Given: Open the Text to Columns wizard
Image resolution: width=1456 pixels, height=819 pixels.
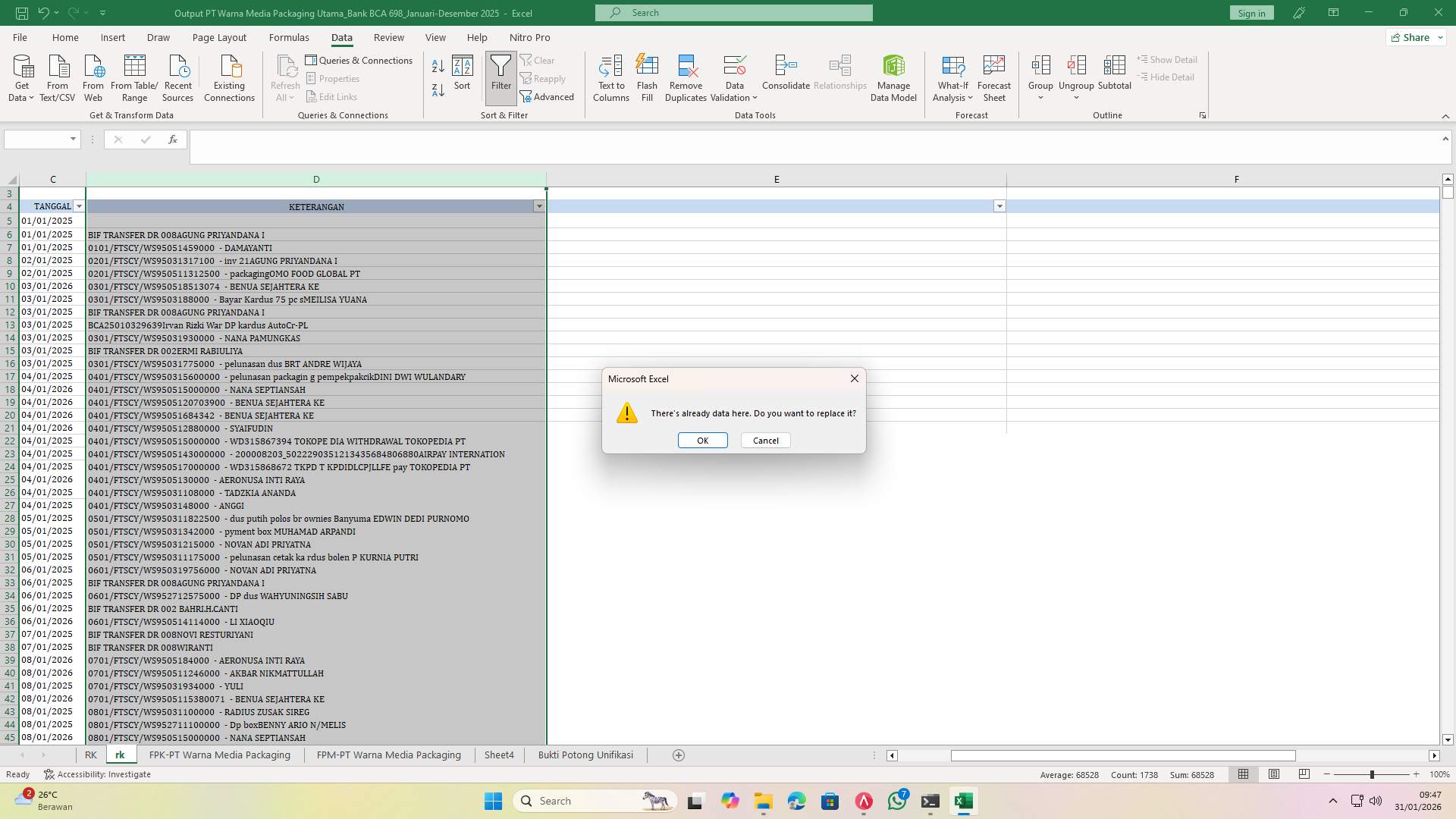Looking at the screenshot, I should tap(611, 76).
